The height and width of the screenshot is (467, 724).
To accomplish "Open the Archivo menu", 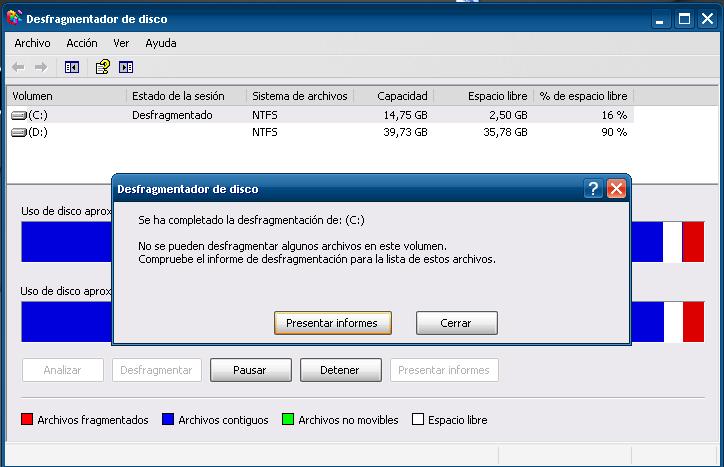I will (x=32, y=43).
